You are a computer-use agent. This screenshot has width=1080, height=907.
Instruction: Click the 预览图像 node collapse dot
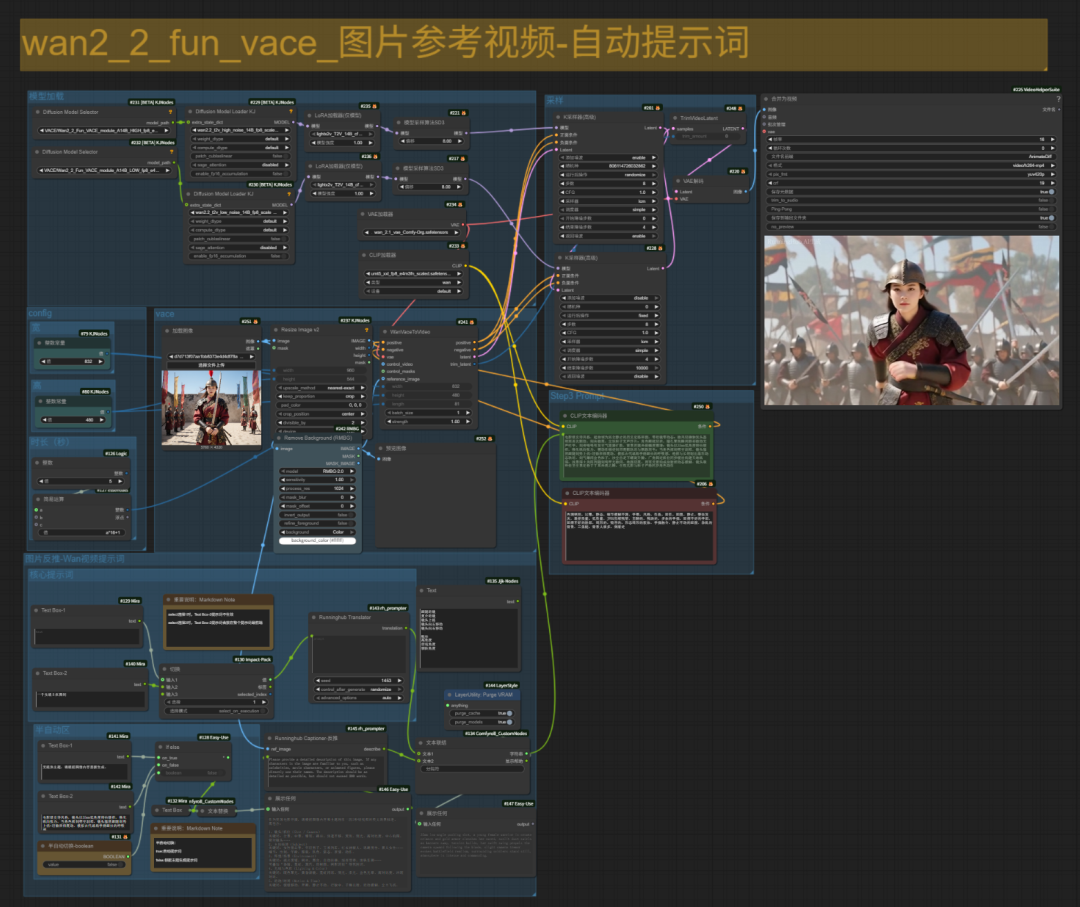tap(380, 448)
